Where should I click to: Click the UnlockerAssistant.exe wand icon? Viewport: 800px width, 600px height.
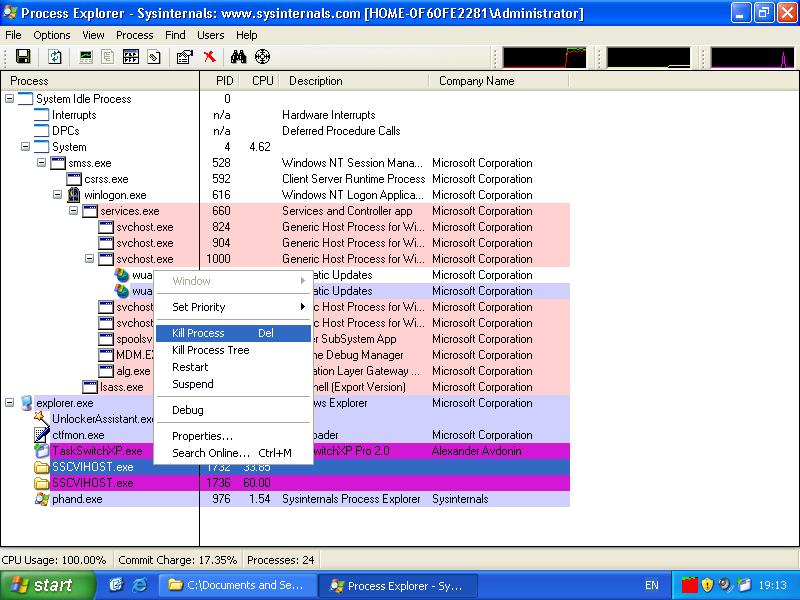[41, 418]
